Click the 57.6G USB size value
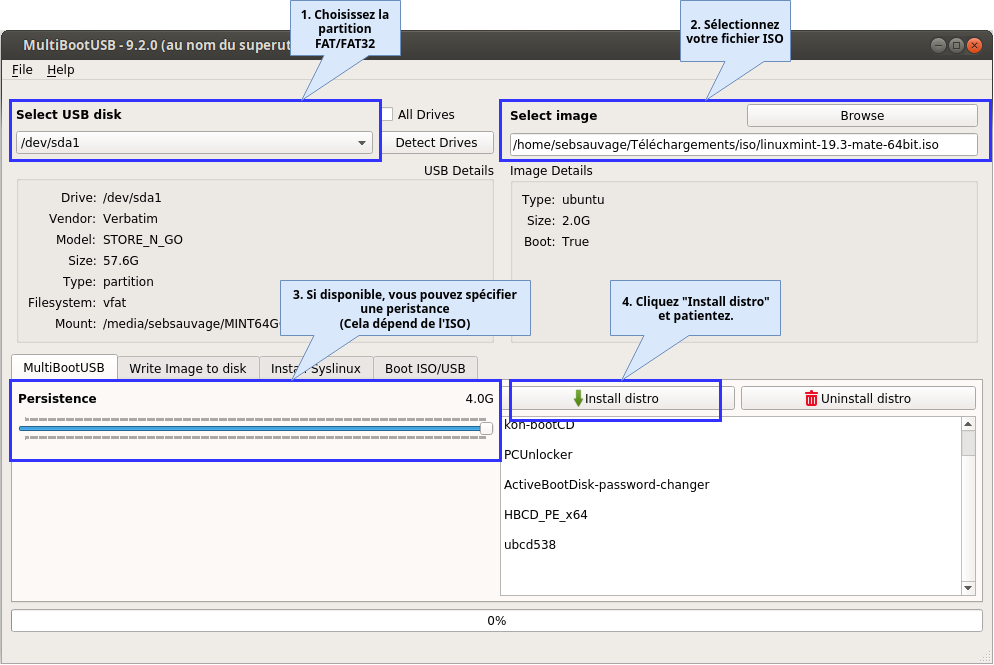 point(120,261)
